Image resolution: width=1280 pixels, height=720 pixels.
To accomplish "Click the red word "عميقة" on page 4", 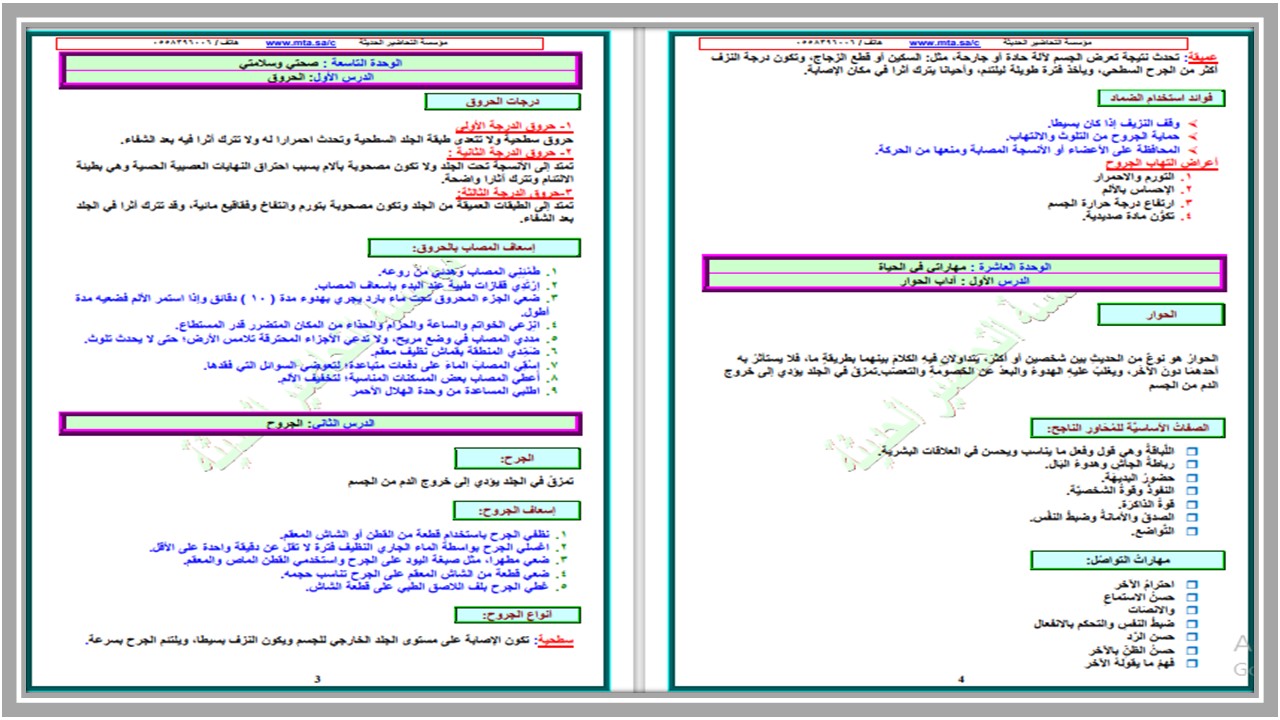I will (x=1204, y=58).
